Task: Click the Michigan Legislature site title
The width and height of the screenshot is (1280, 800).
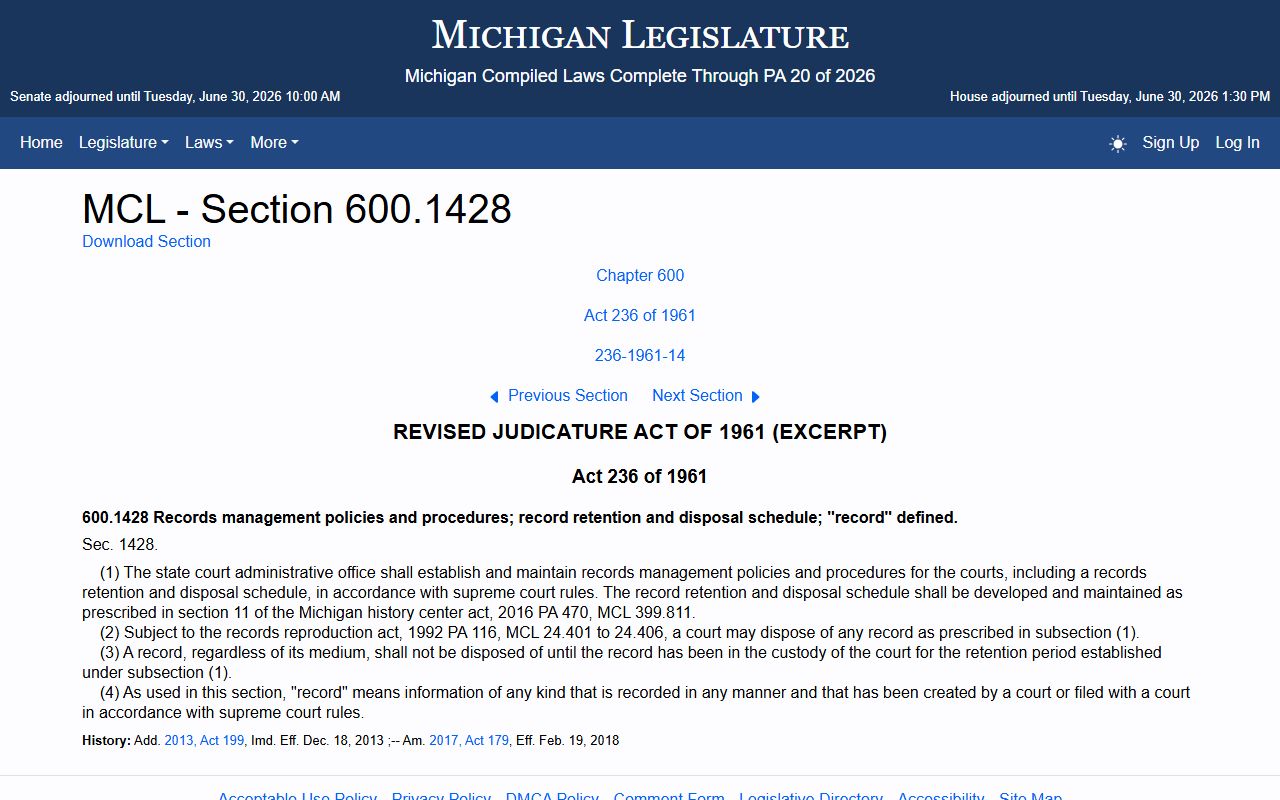Action: coord(640,35)
